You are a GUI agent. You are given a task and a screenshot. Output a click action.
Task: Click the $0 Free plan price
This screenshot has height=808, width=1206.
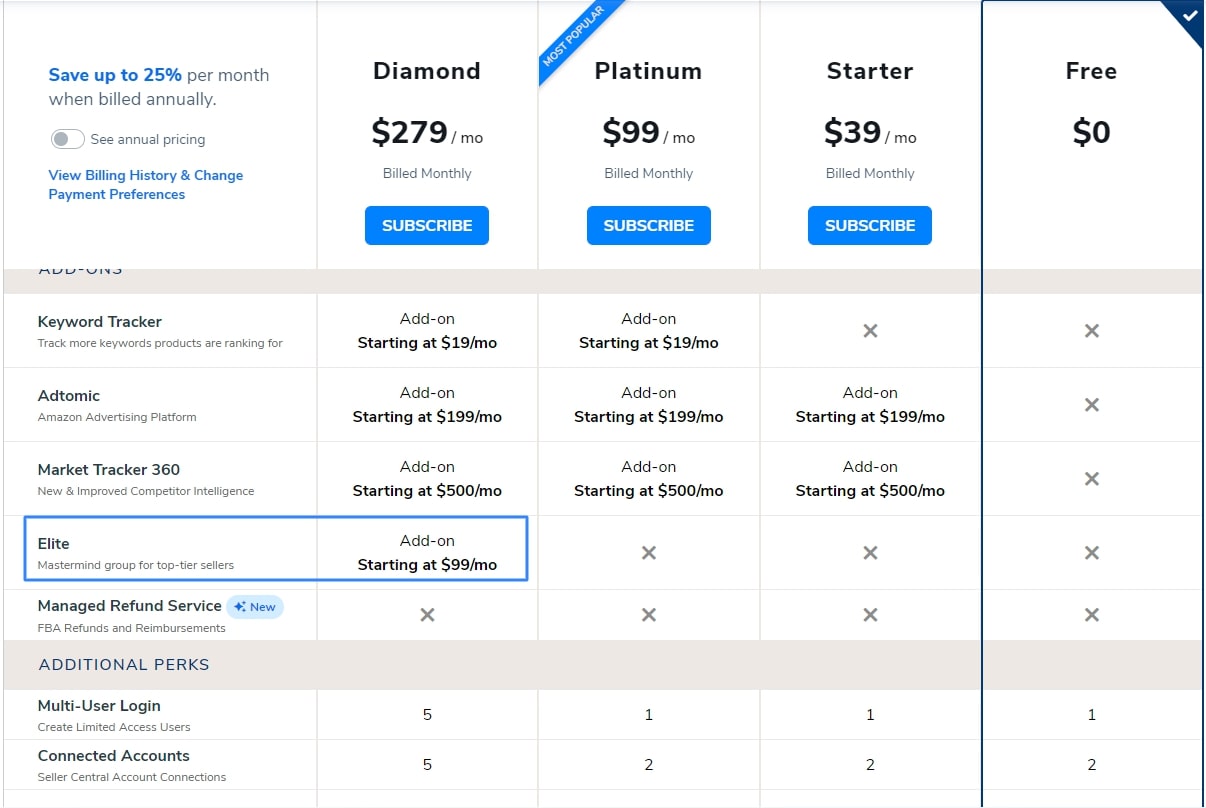pos(1092,132)
